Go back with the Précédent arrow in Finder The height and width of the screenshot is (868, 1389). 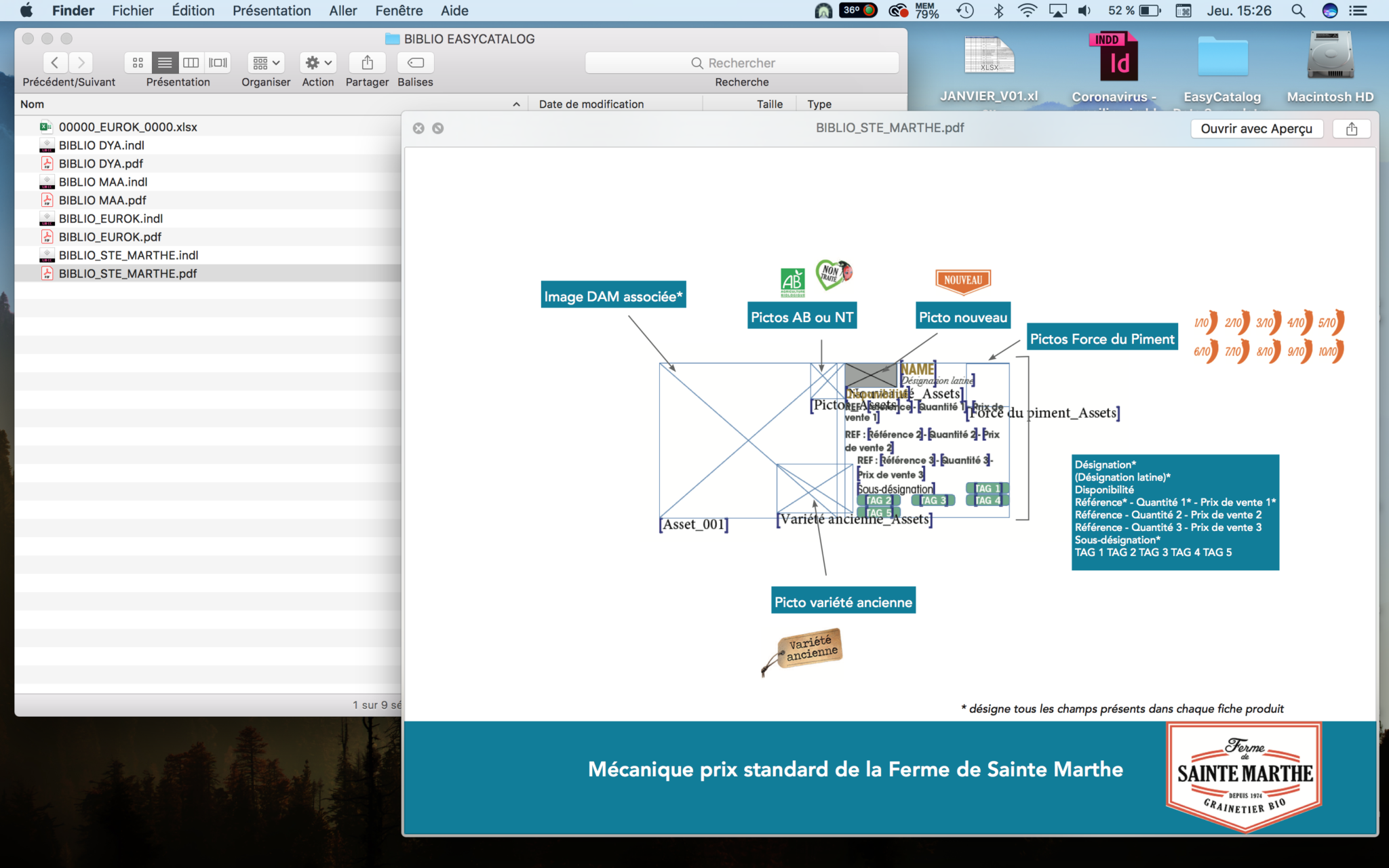(x=56, y=62)
